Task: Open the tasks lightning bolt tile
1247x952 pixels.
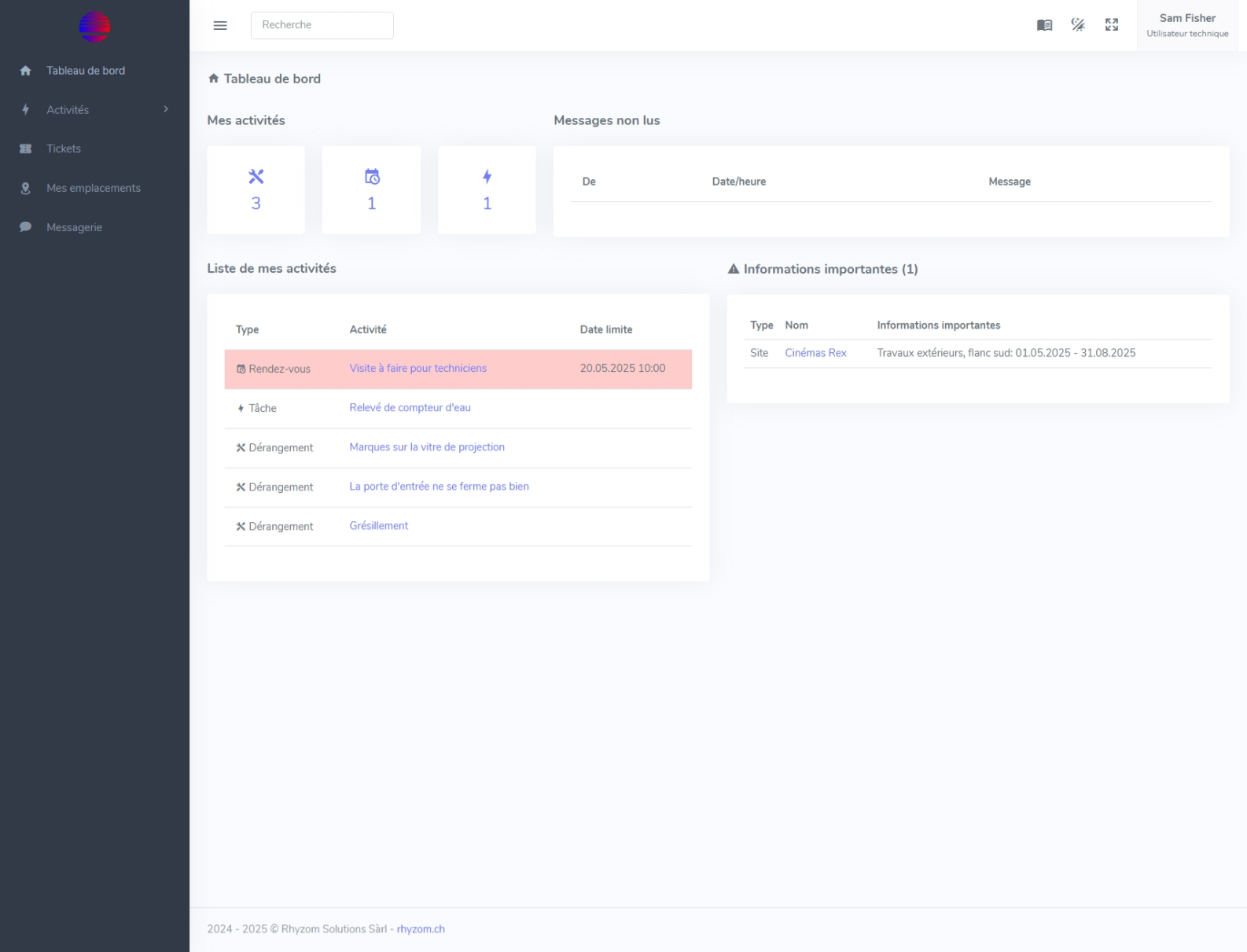Action: (x=487, y=189)
